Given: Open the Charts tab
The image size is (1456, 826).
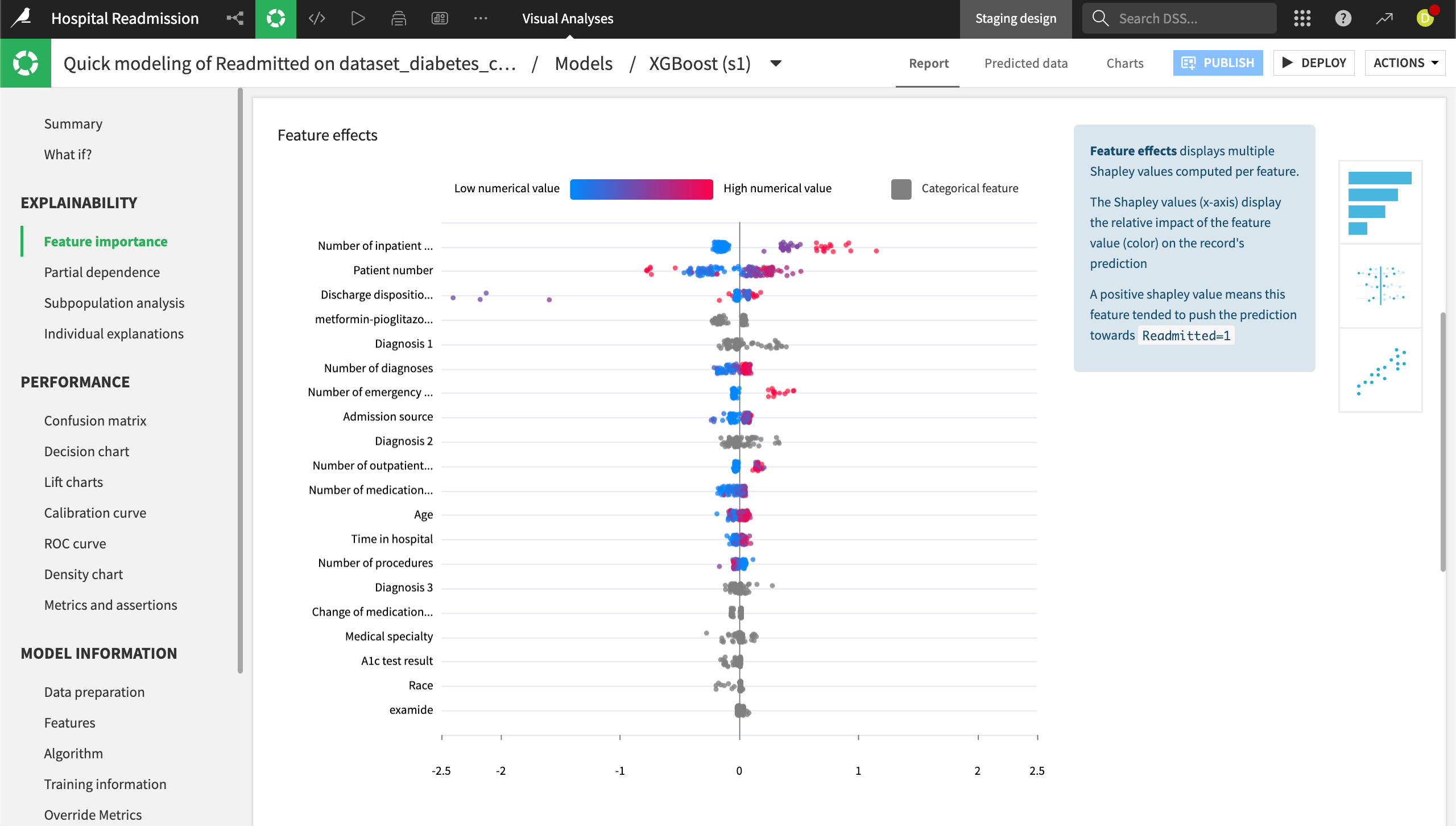Looking at the screenshot, I should pyautogui.click(x=1124, y=63).
